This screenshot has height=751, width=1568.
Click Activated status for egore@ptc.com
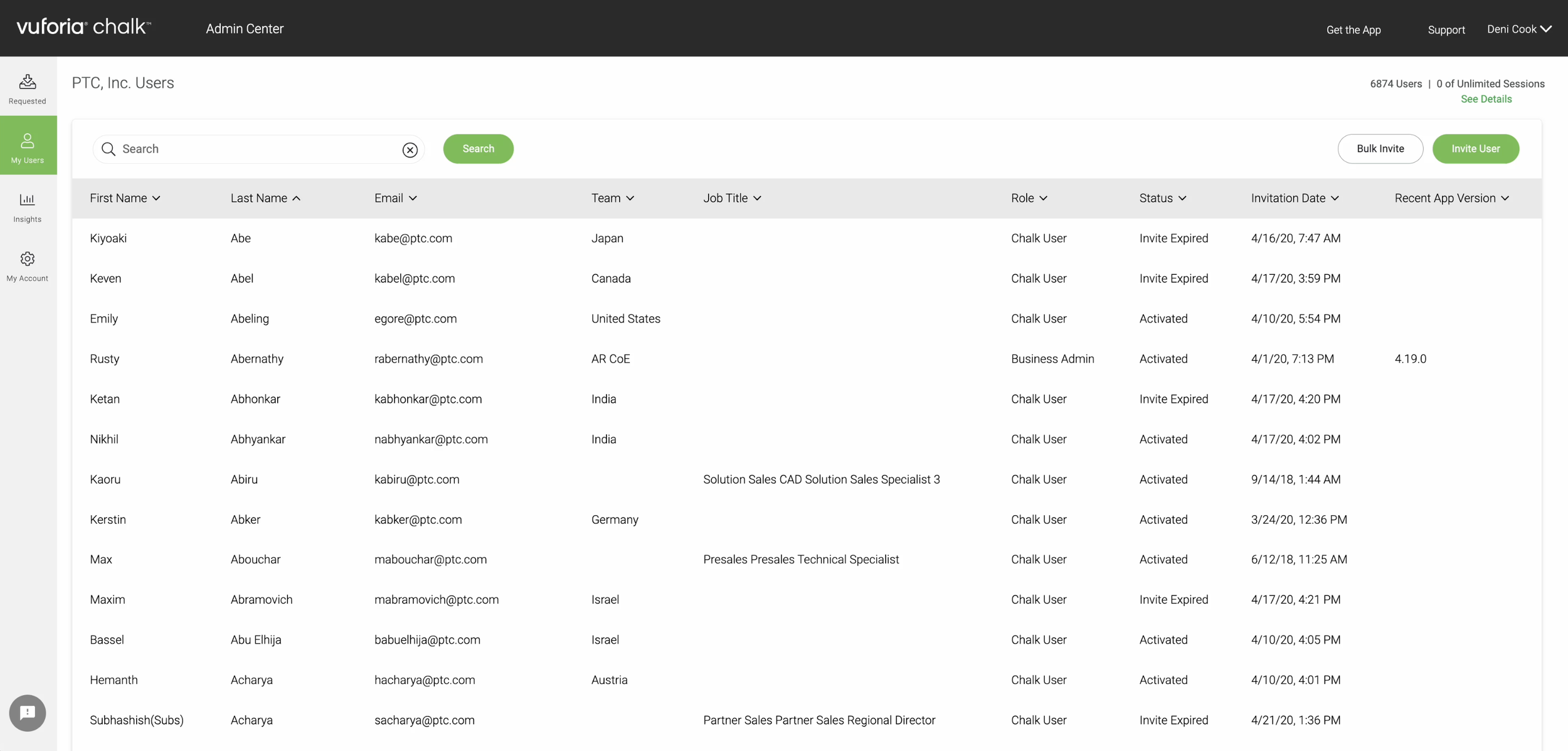point(1163,319)
